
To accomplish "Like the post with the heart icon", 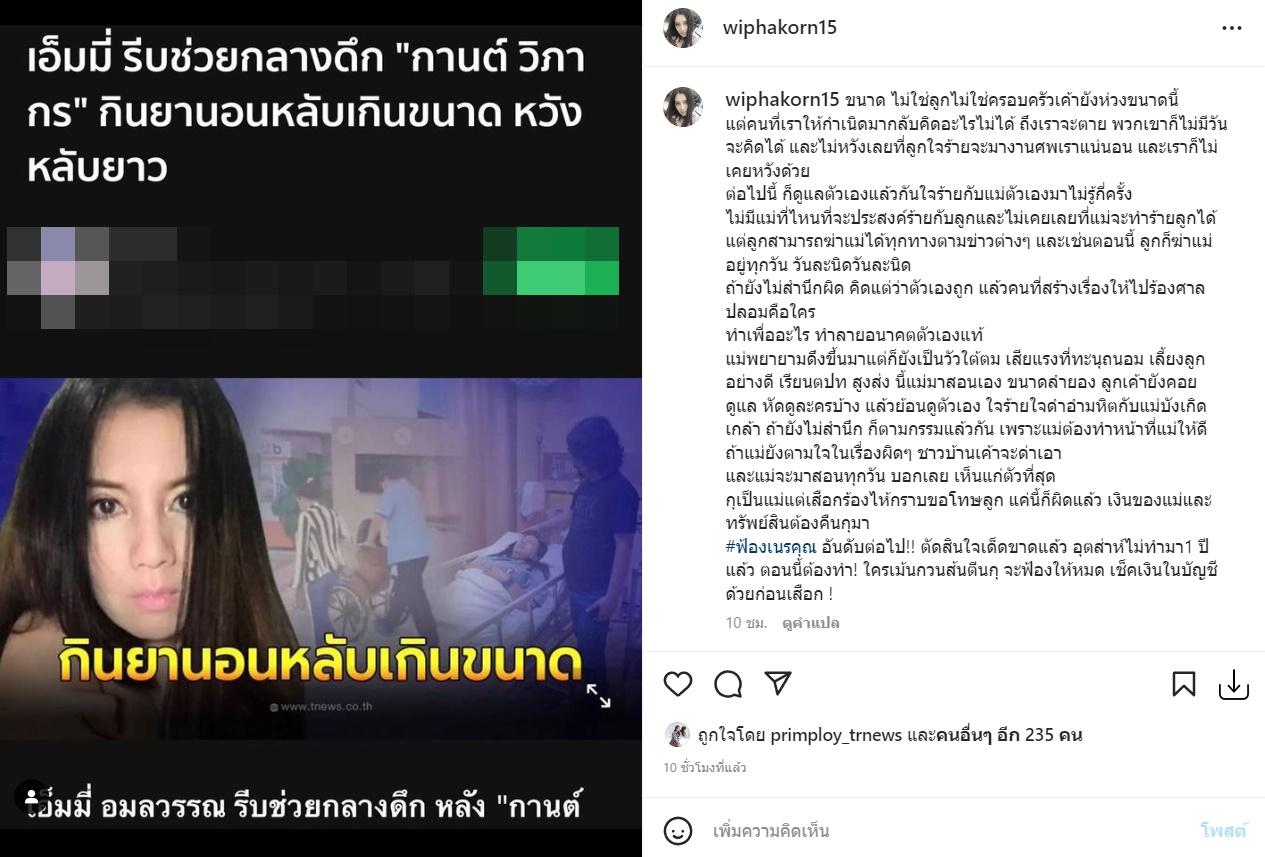I will (678, 684).
